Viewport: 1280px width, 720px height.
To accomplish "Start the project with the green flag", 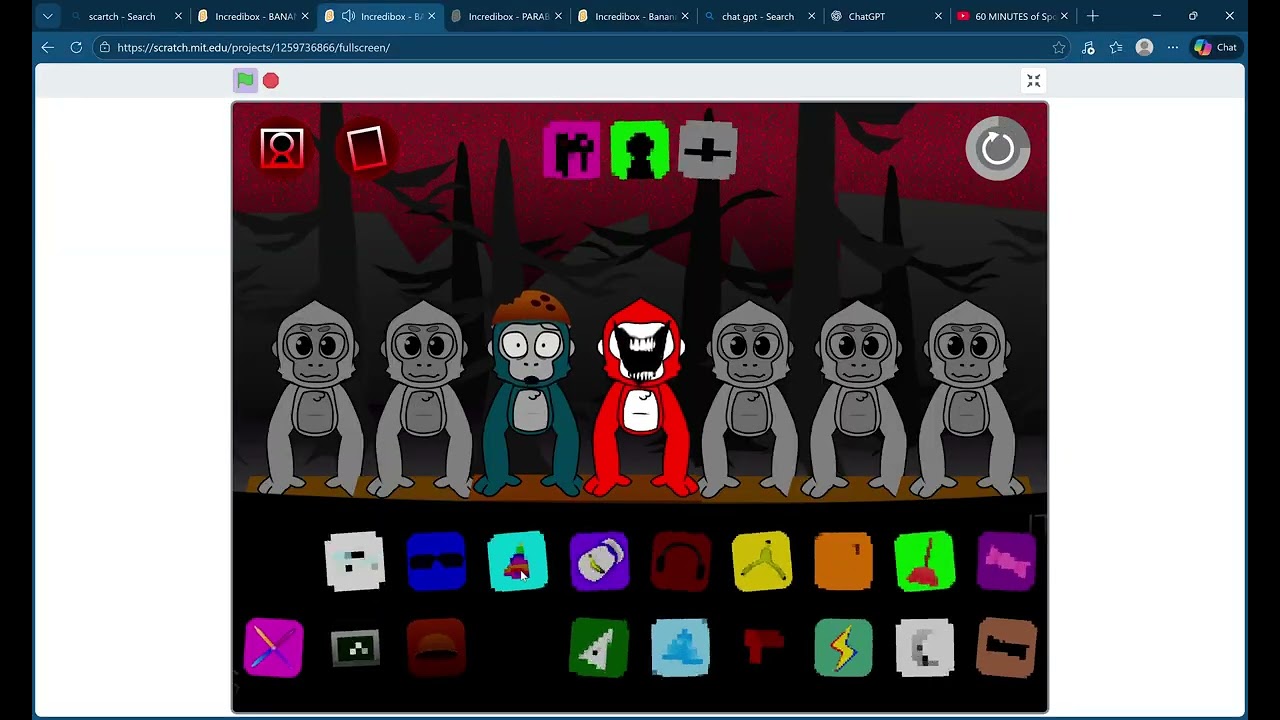I will point(245,80).
